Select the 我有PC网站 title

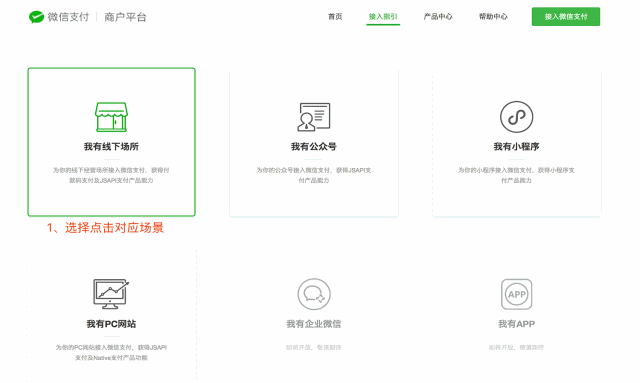111,324
